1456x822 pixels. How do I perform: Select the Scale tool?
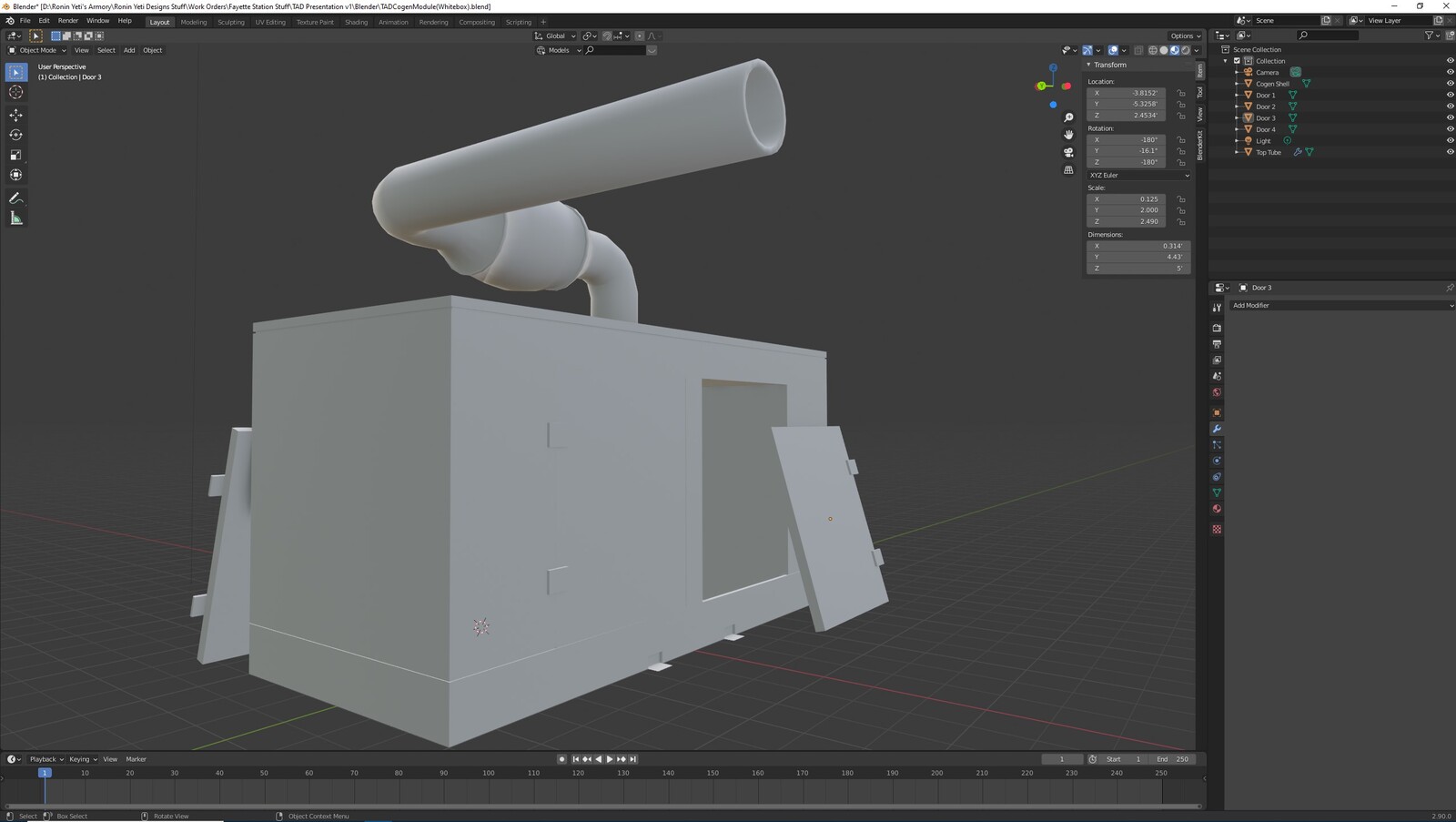click(16, 155)
